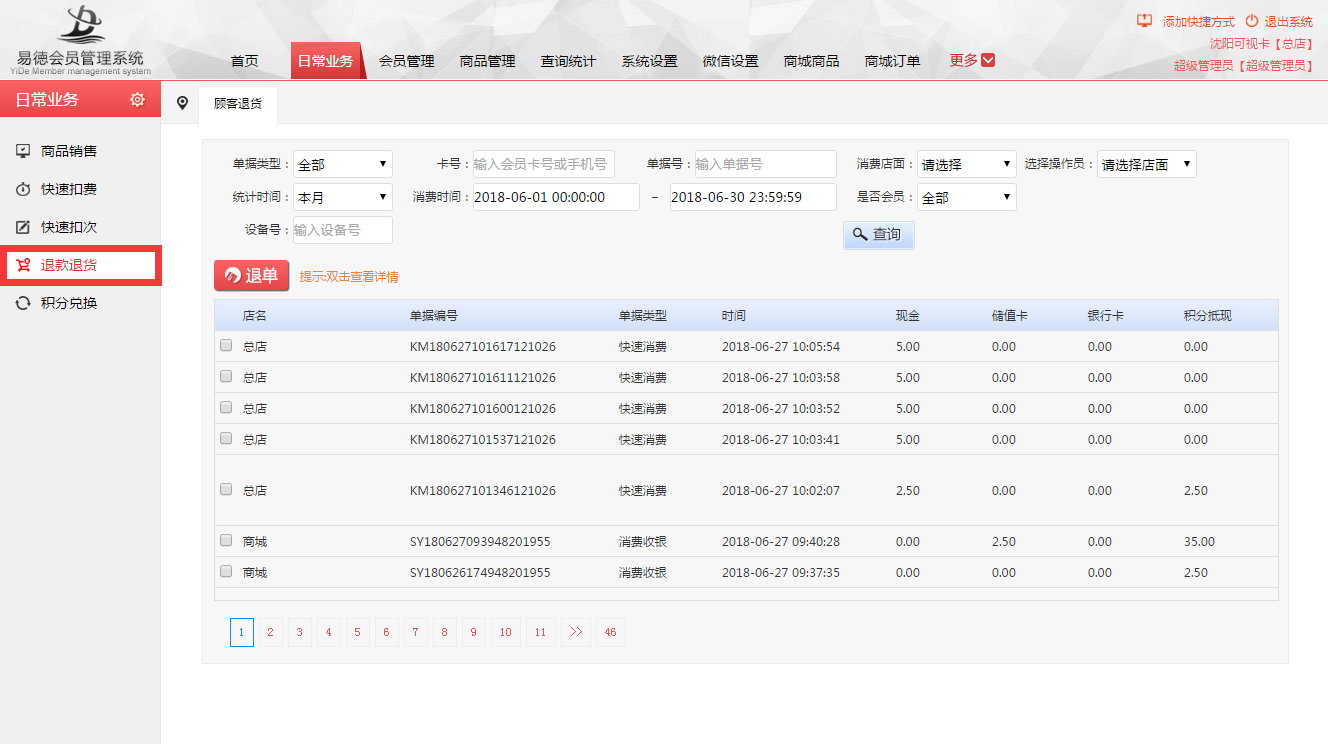Open the 会员管理 menu
Screen dimensions: 1328x744
pos(407,61)
